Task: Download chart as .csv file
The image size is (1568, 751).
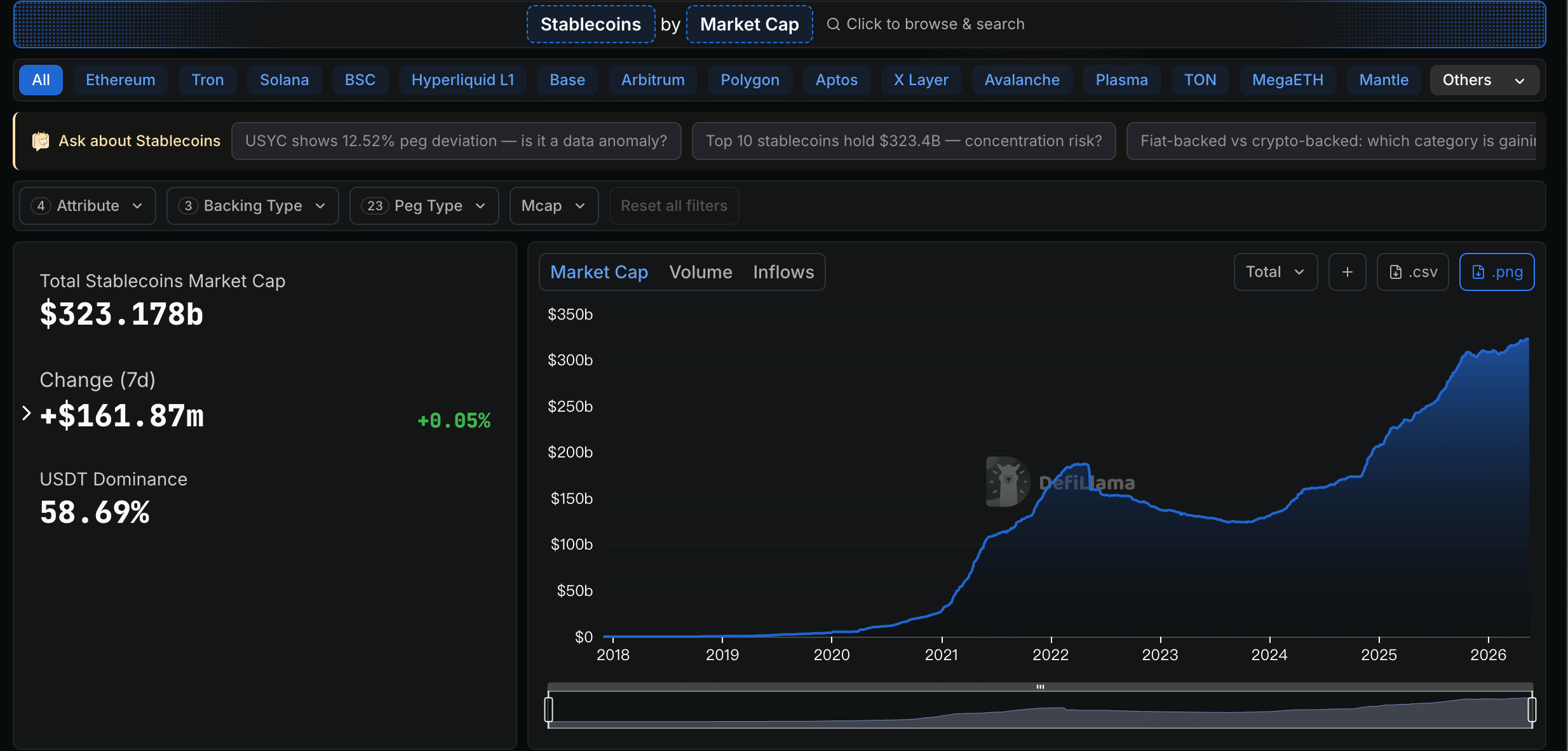Action: 1413,272
